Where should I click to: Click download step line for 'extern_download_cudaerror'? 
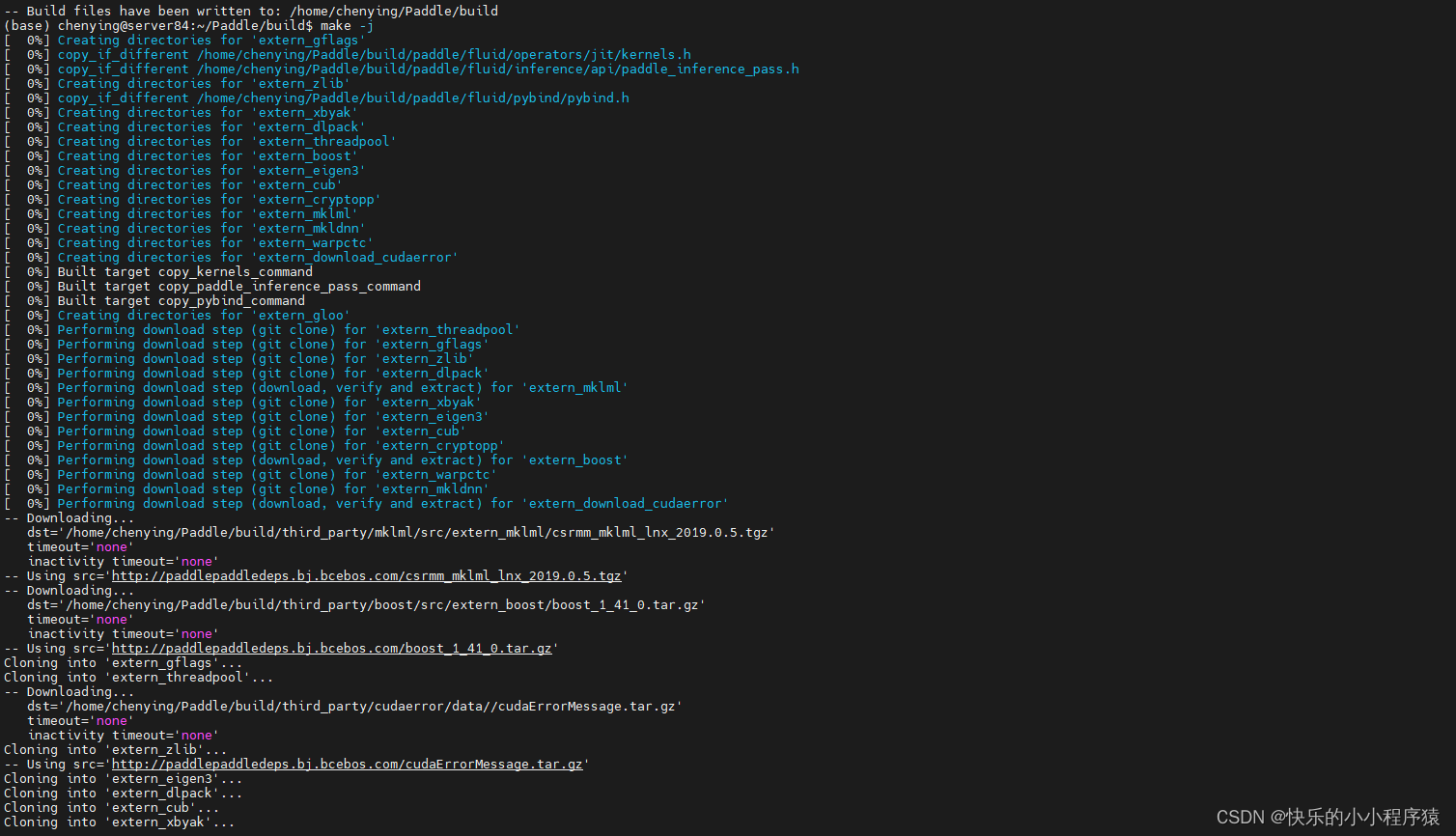[367, 503]
